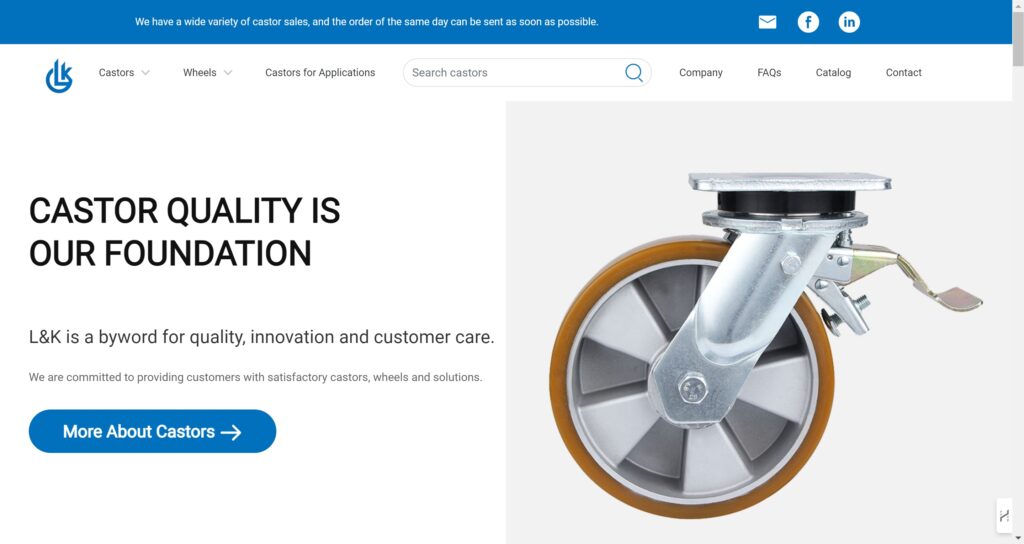
Task: Click the L&K logo icon
Action: (59, 75)
